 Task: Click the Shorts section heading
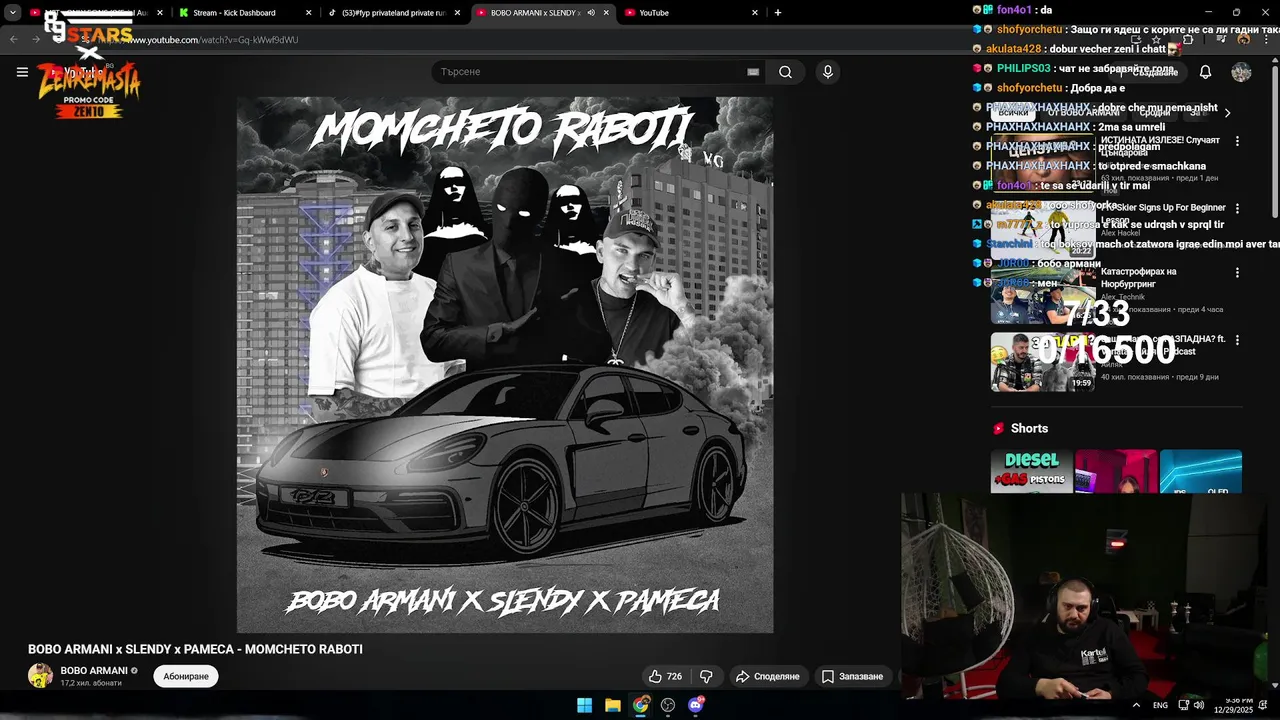[1029, 428]
